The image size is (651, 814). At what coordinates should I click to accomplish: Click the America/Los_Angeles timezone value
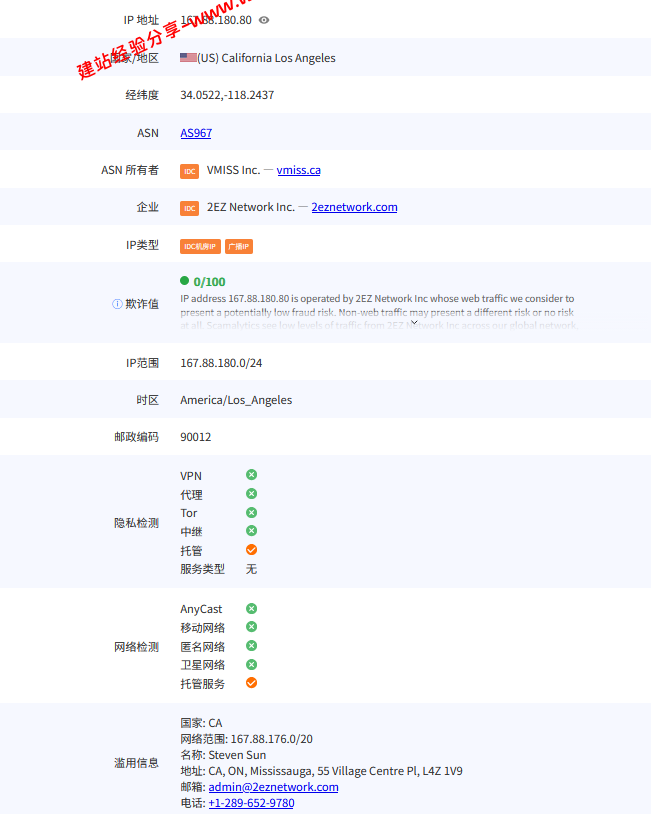pos(236,400)
